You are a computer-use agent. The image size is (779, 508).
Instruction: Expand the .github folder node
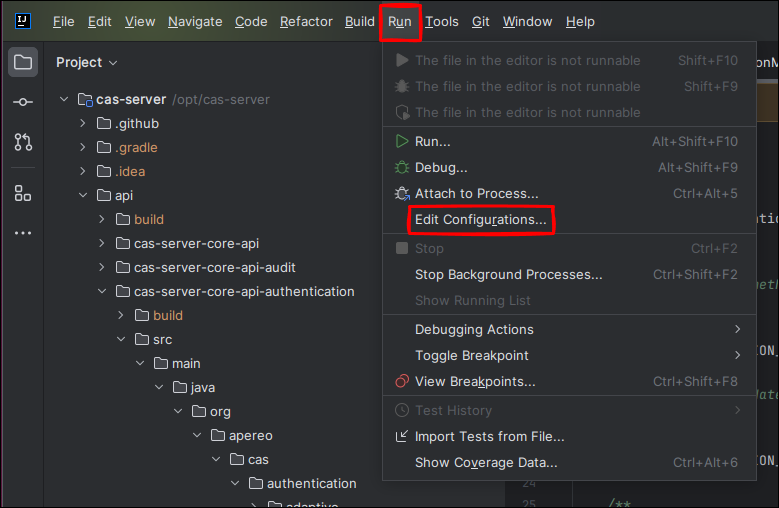tap(84, 124)
